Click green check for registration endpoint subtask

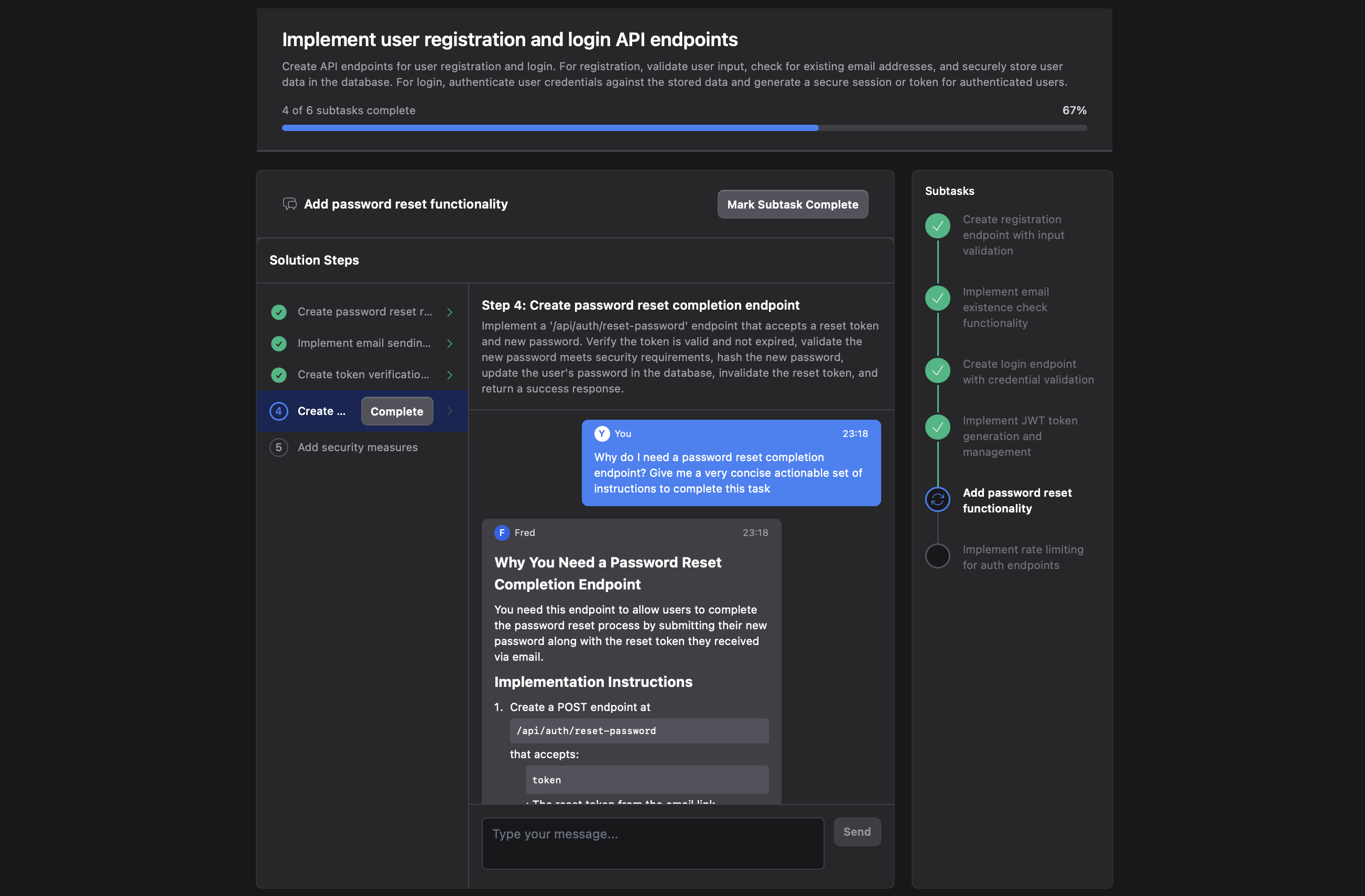point(937,226)
